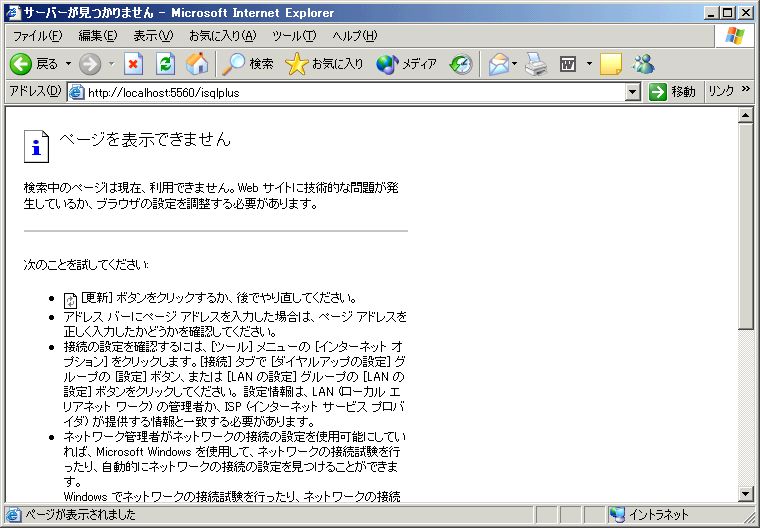Click the 移動 (Go) button
This screenshot has height=528, width=760.
[672, 92]
